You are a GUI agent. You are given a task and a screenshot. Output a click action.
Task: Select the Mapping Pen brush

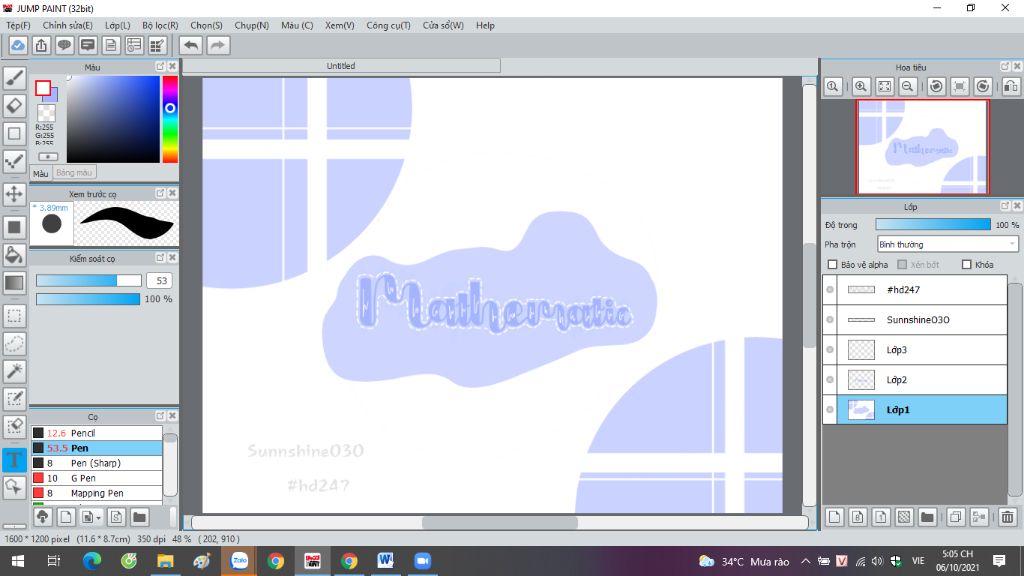[x=97, y=493]
